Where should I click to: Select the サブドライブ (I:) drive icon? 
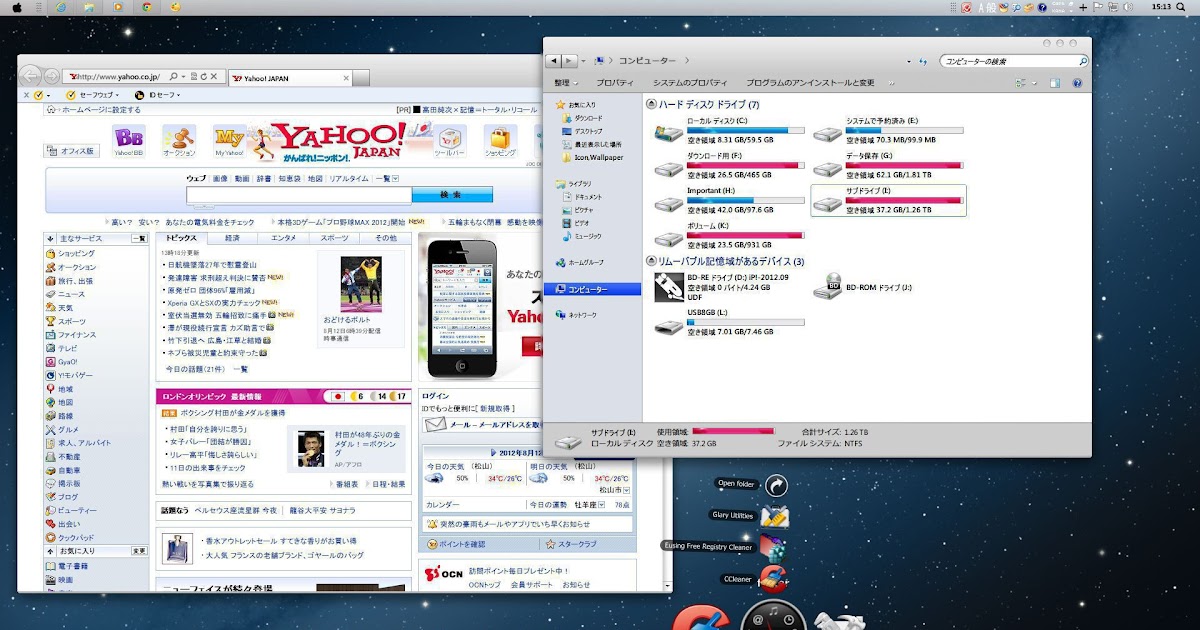[x=828, y=203]
